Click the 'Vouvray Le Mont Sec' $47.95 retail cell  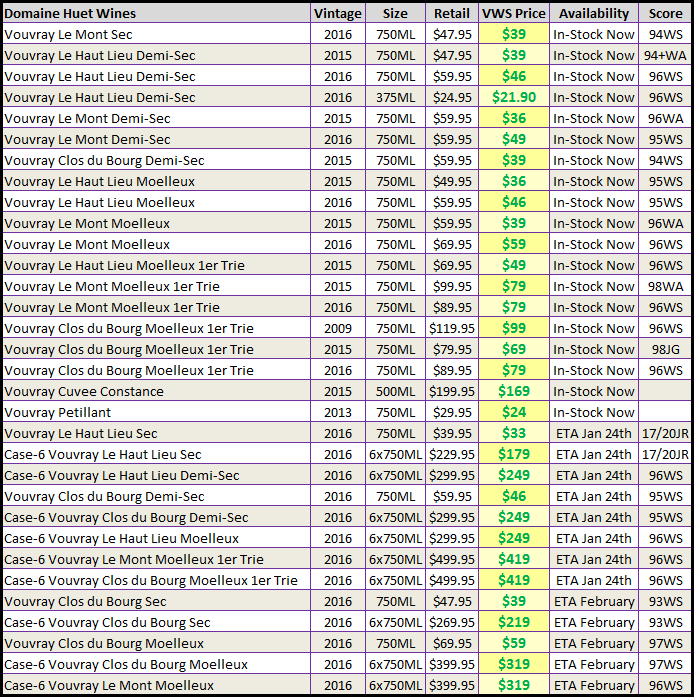pos(452,34)
